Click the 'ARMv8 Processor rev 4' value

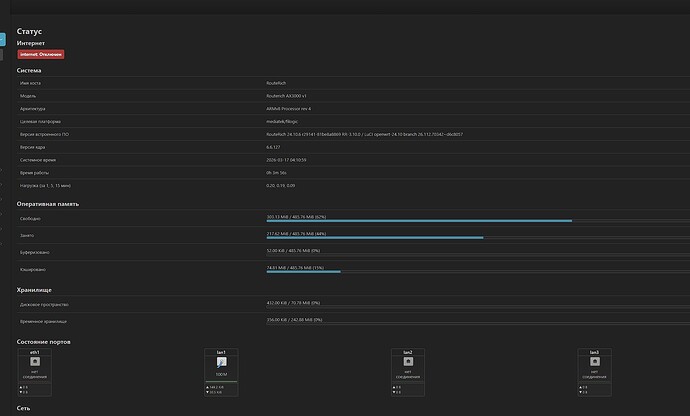point(289,108)
